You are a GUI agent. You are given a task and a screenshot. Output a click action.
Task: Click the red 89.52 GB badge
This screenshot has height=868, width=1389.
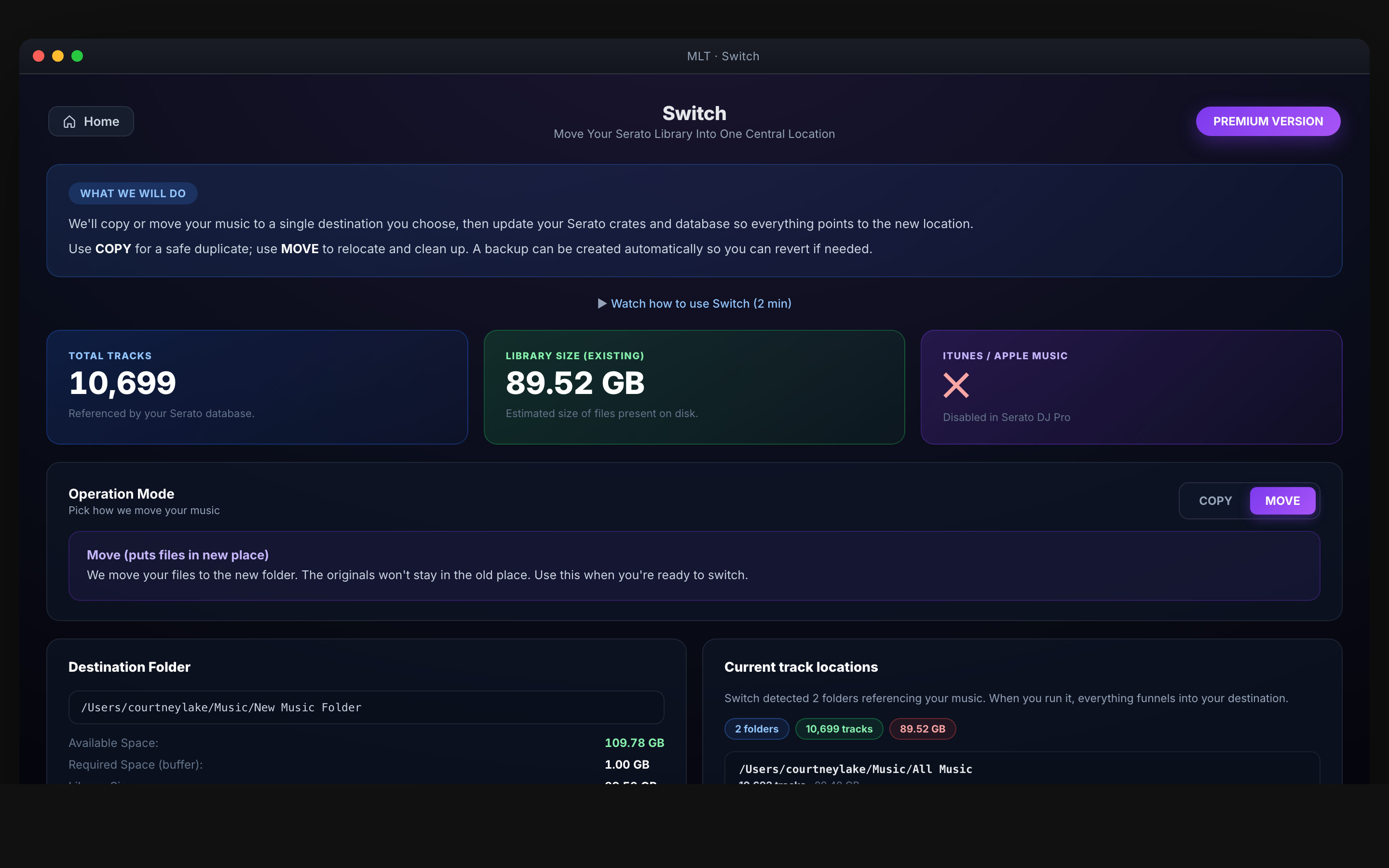[x=922, y=729]
